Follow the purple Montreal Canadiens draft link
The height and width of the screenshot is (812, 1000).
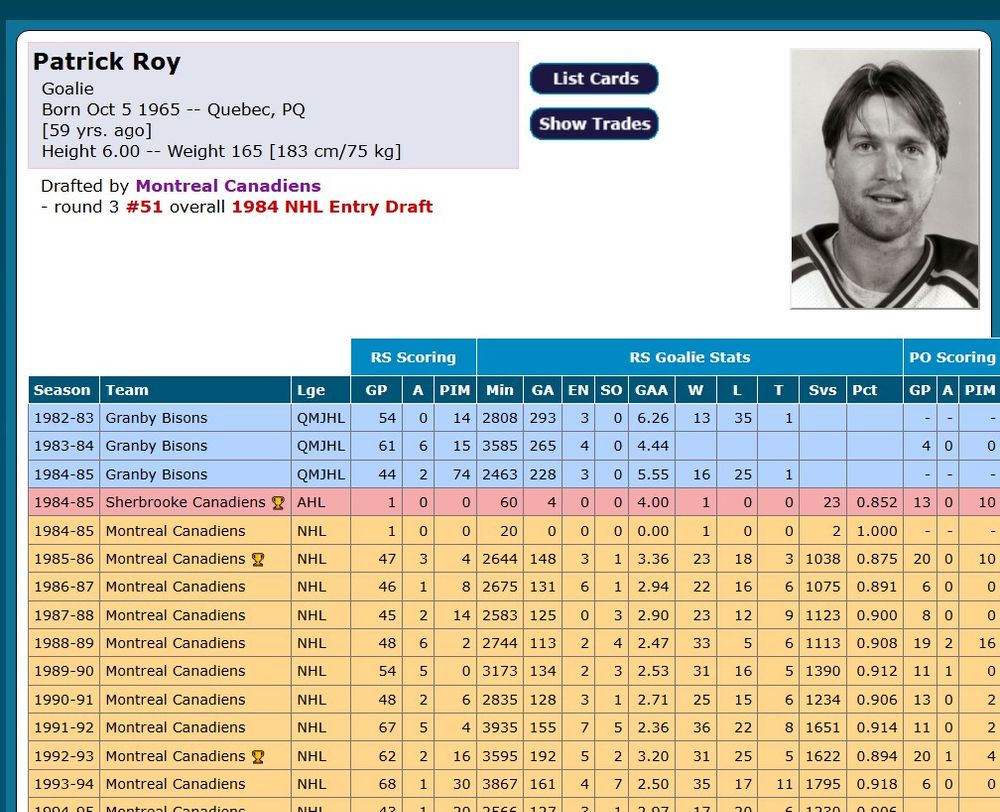228,186
